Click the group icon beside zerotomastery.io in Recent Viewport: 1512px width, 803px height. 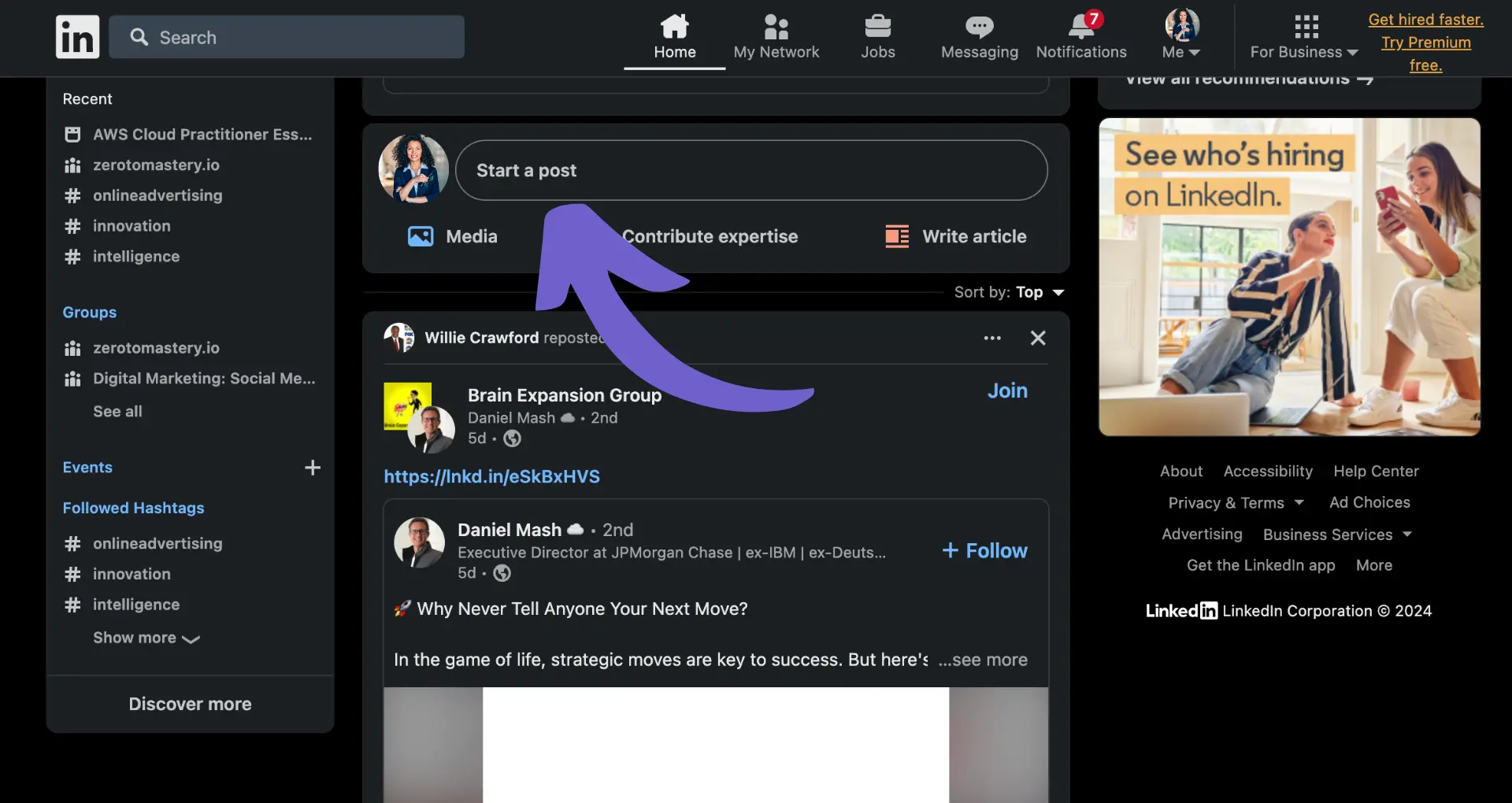click(x=72, y=165)
